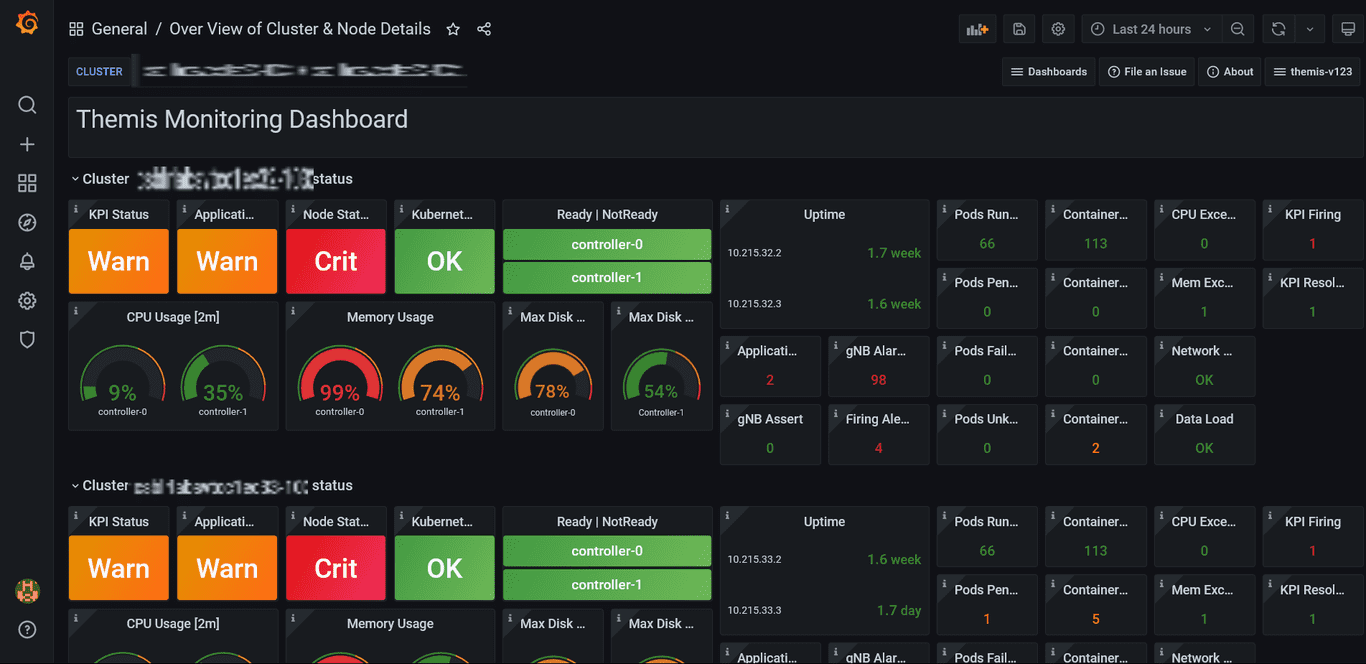The image size is (1366, 664).
Task: Click the dashboard grid icon beside General
Action: (x=76, y=29)
